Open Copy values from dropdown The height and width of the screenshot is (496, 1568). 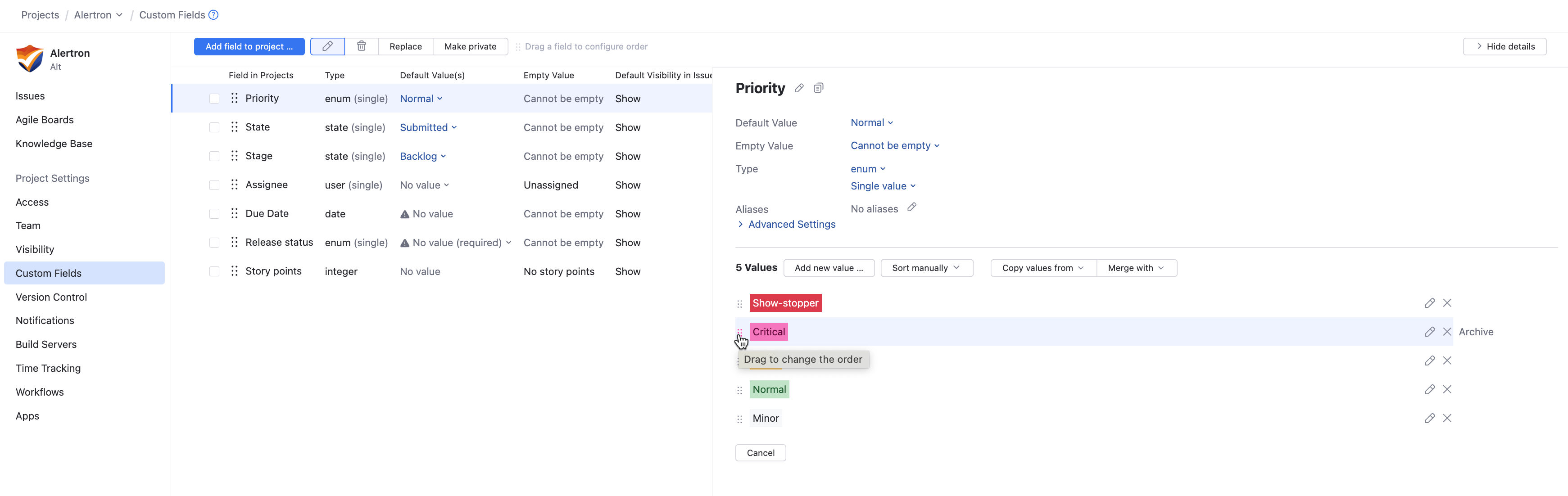click(1042, 268)
